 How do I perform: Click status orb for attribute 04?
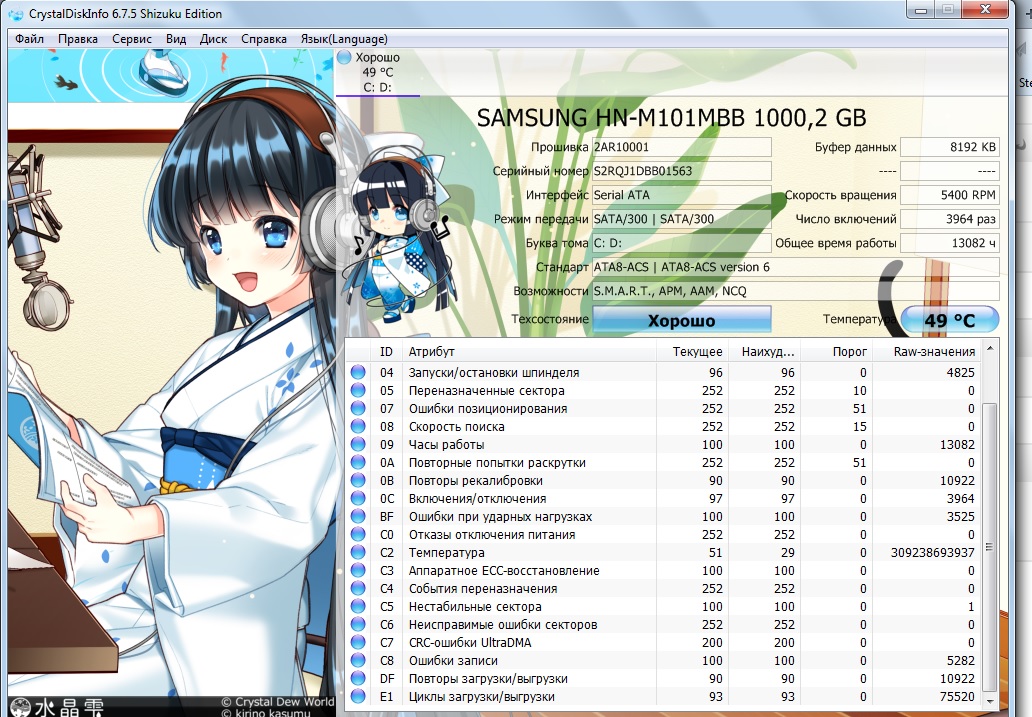click(x=358, y=372)
